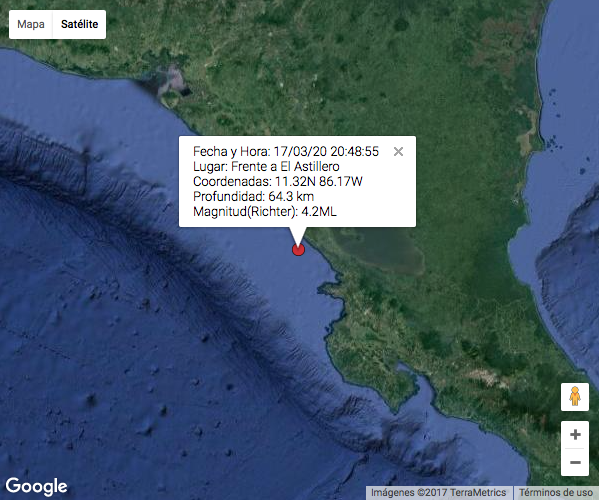This screenshot has width=599, height=500.
Task: Open the Google logo link
Action: click(x=36, y=487)
